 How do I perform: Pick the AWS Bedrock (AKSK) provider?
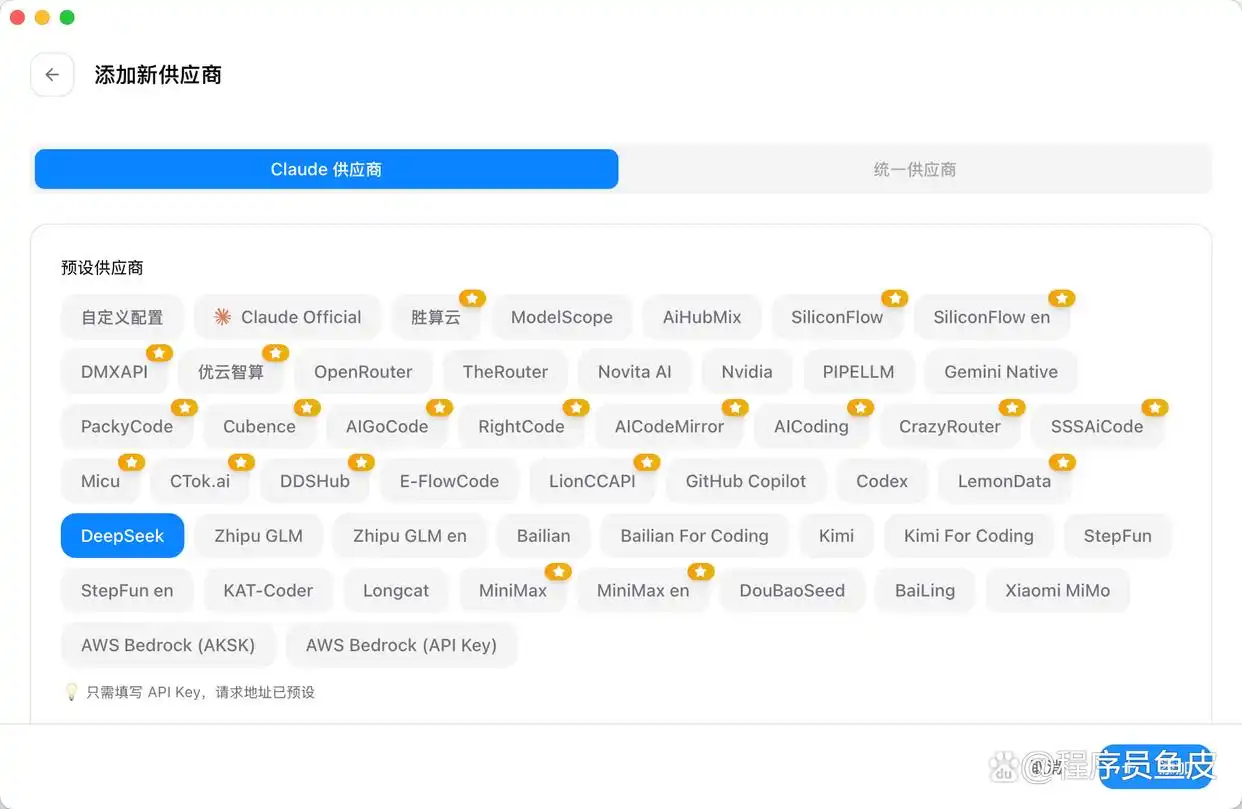[168, 645]
